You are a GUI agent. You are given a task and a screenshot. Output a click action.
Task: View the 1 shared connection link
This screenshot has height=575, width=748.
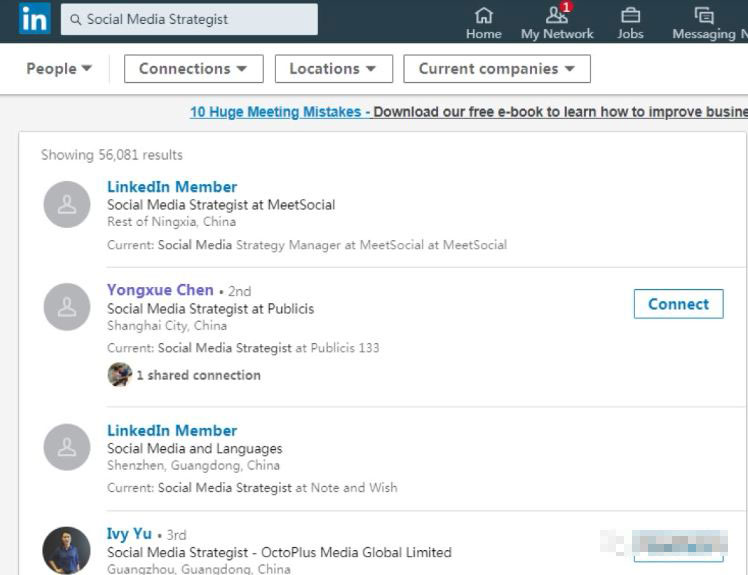coord(198,375)
